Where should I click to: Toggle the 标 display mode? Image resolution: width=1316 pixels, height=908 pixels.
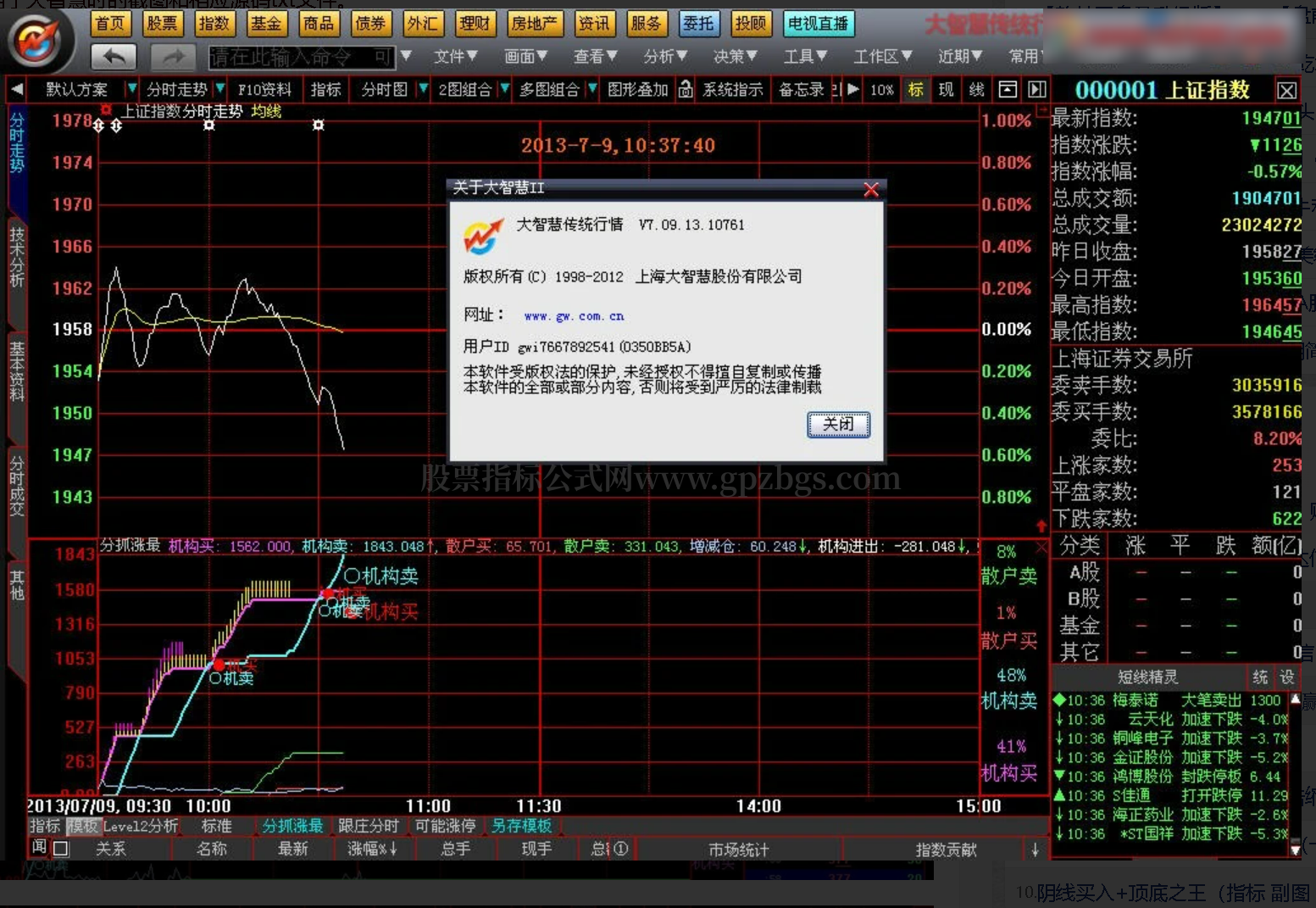[916, 89]
